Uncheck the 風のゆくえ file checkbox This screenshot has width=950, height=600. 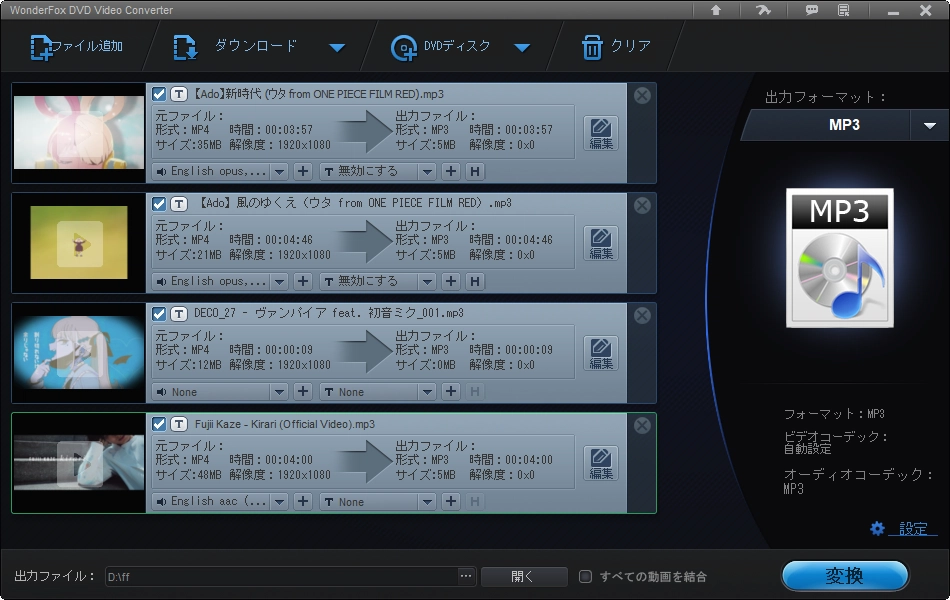[x=159, y=204]
